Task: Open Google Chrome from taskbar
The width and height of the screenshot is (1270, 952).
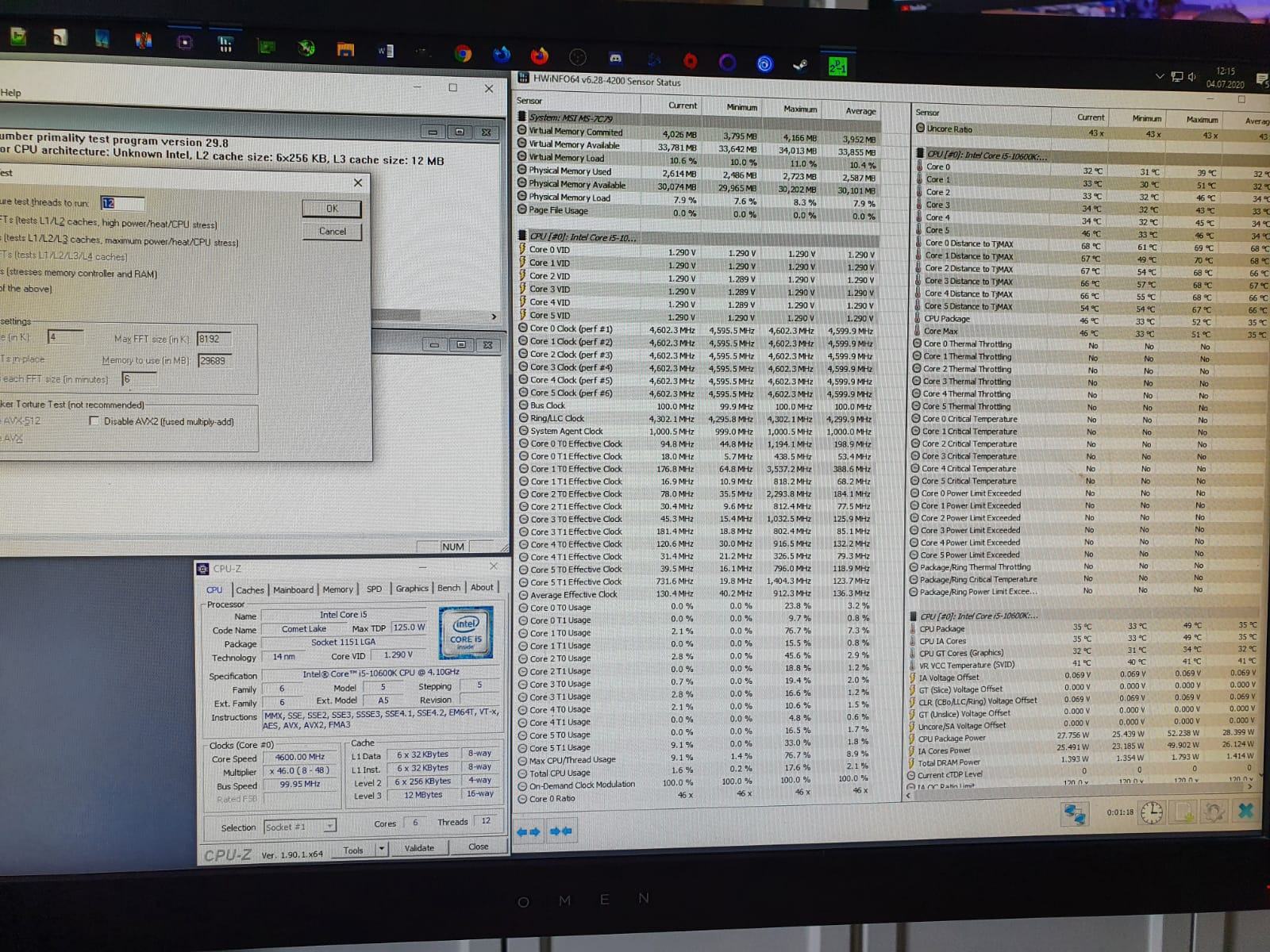Action: pos(463,54)
